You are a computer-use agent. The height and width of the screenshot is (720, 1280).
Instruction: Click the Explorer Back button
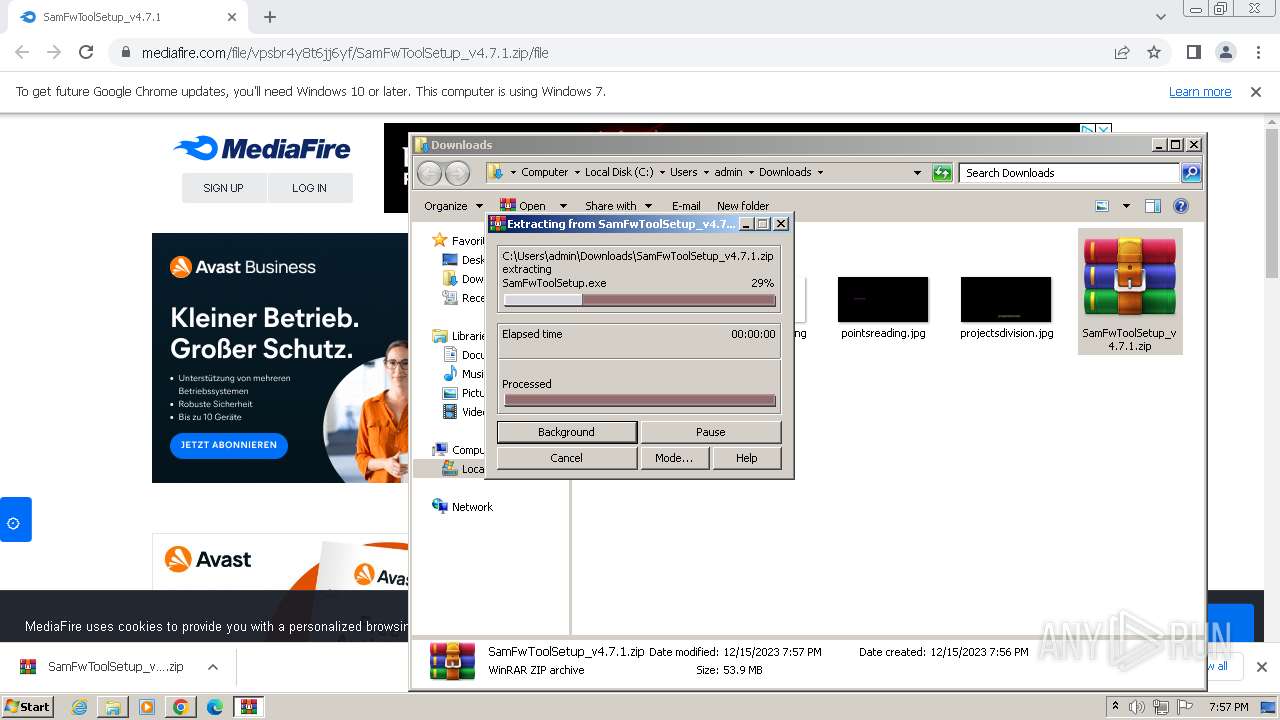[429, 173]
